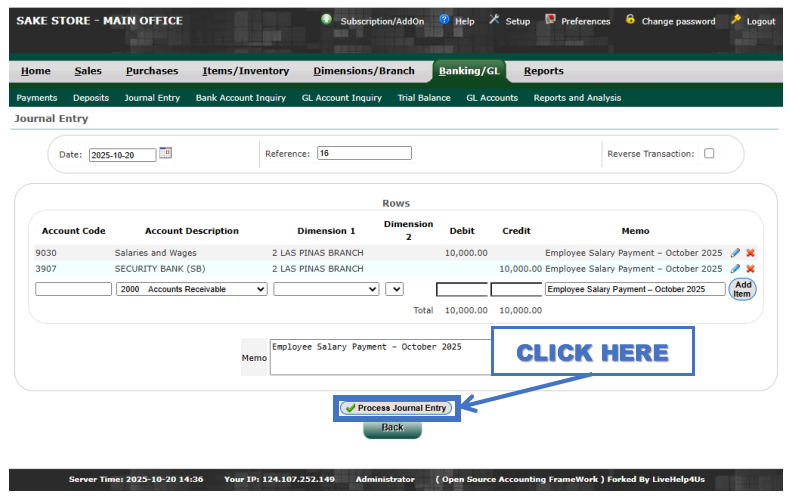
Task: Expand the Account Description dropdown
Action: tap(192, 289)
